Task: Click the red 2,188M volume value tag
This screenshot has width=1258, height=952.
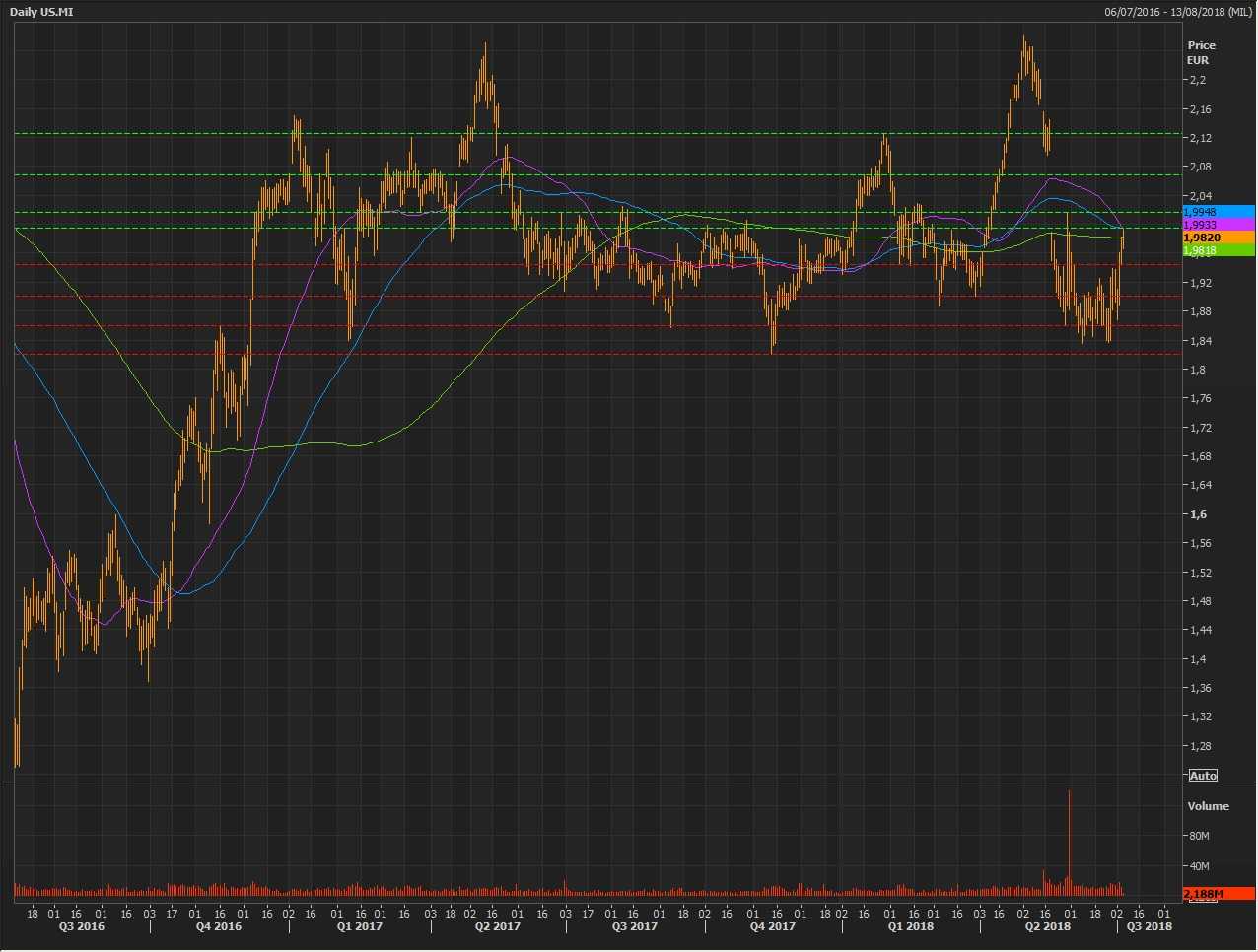Action: point(1218,894)
